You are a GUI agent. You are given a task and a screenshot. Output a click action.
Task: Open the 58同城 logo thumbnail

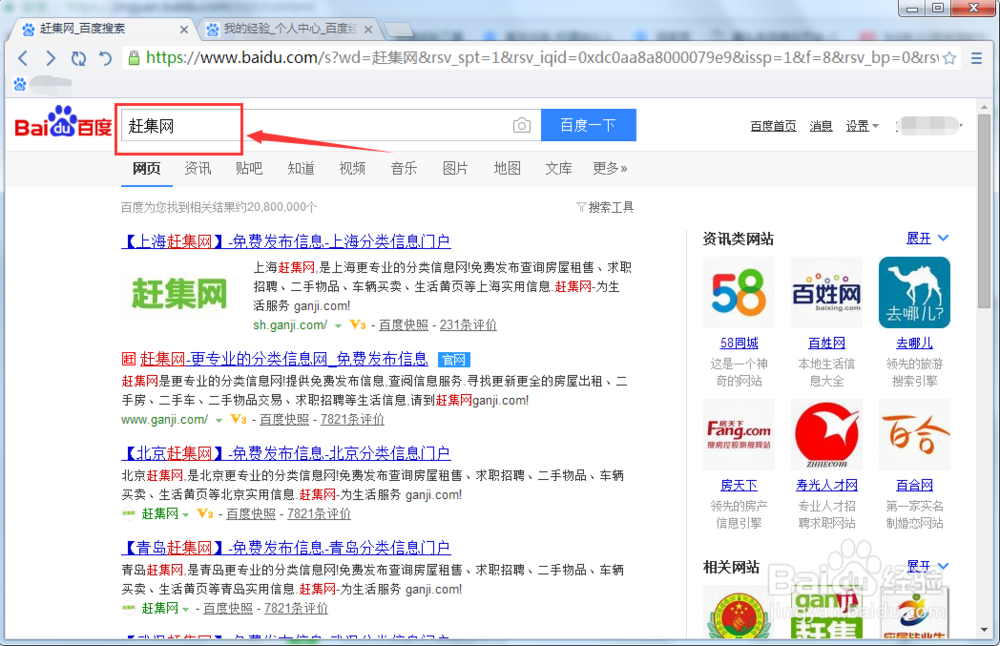(x=739, y=293)
